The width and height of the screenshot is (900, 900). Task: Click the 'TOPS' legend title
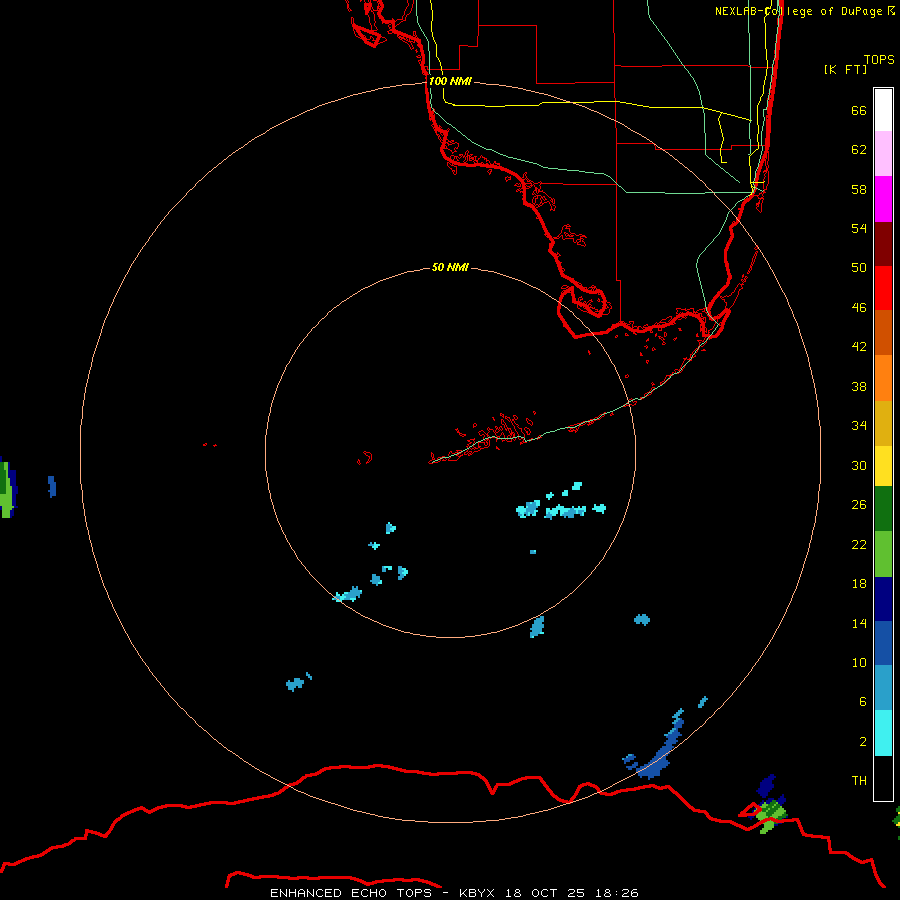pos(879,59)
